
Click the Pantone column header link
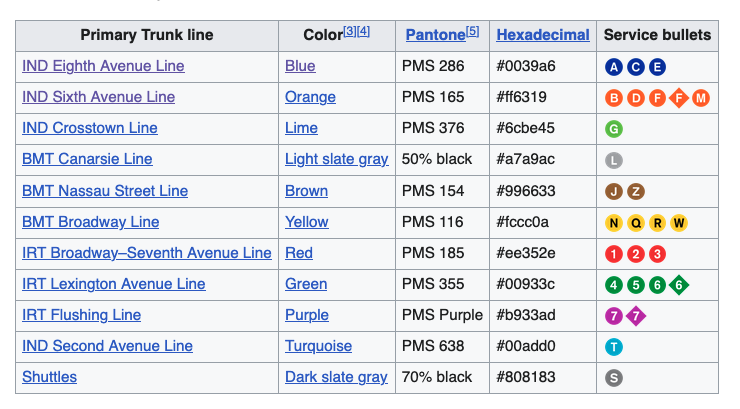[435, 35]
